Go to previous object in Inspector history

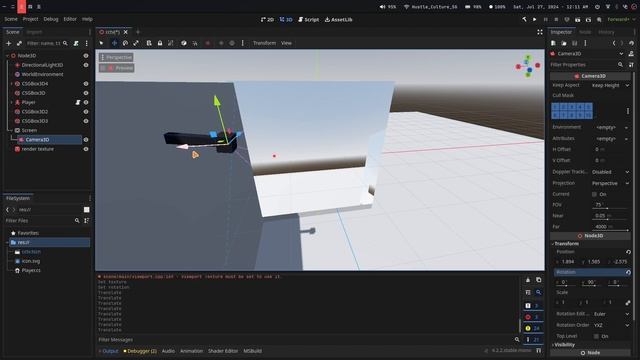click(613, 43)
